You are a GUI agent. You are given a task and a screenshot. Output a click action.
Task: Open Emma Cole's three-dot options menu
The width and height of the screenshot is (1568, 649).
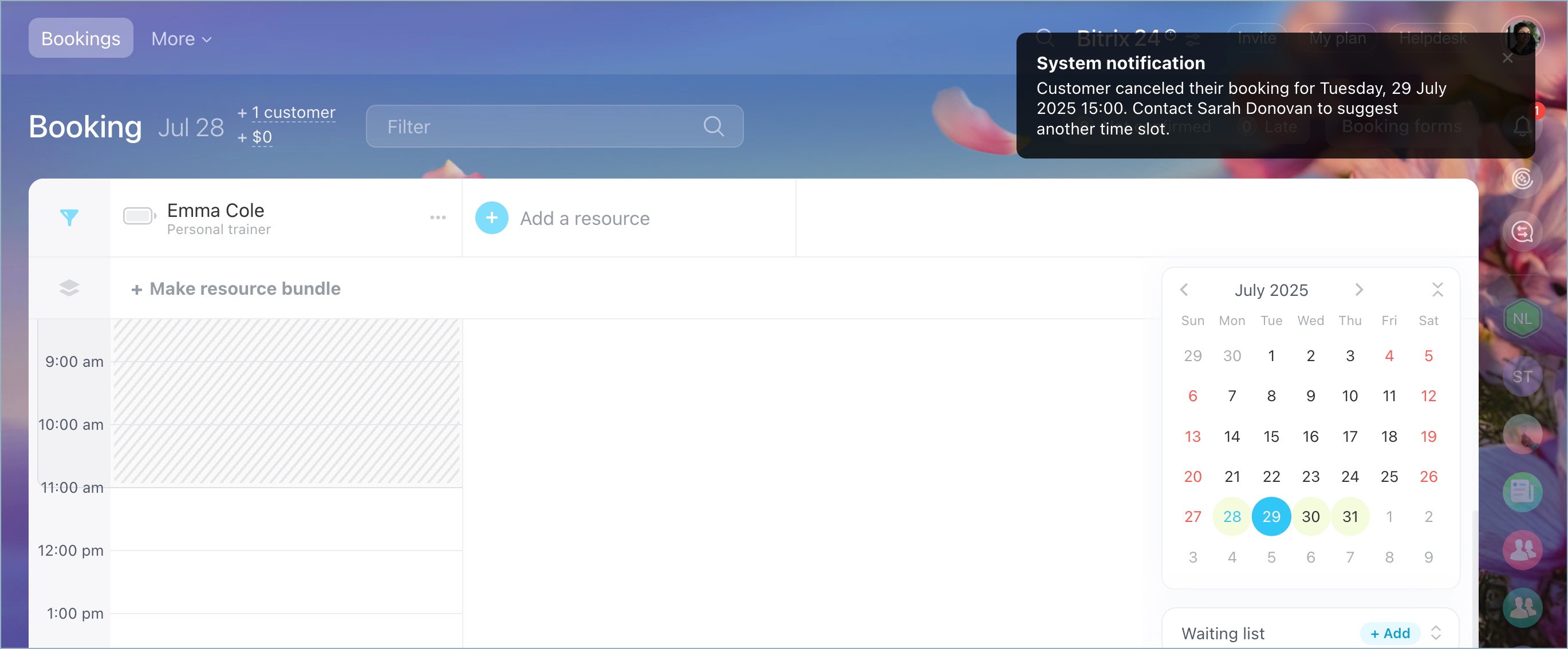pyautogui.click(x=438, y=217)
